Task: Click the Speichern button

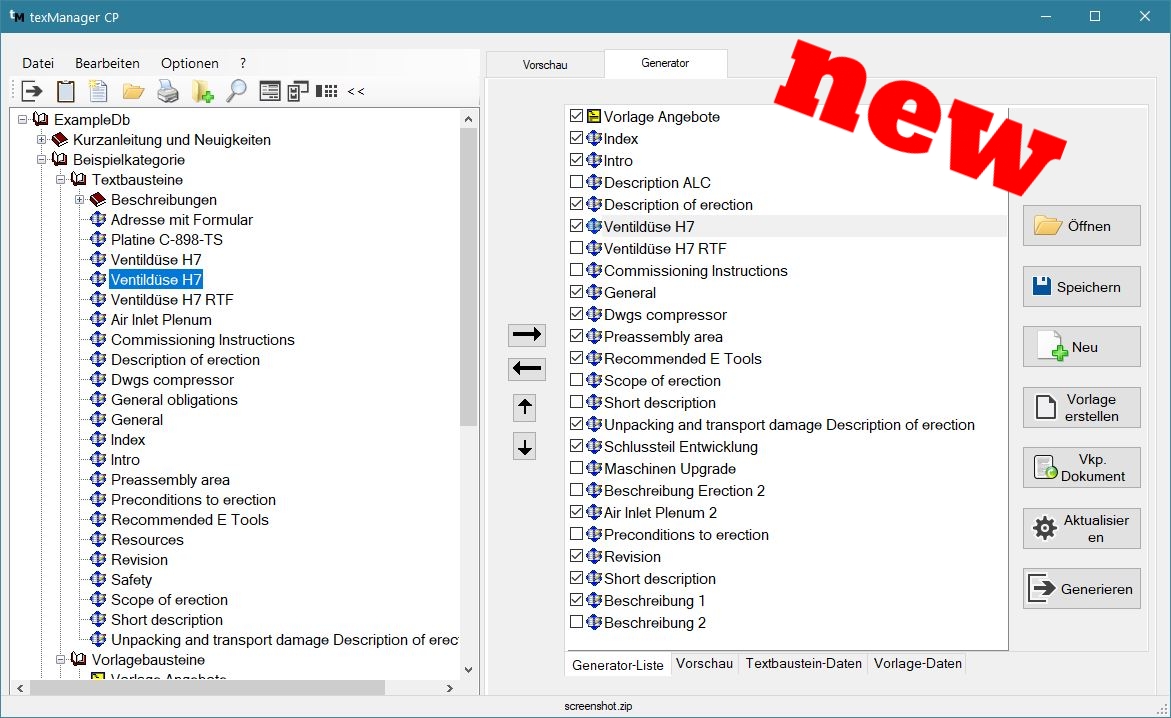Action: (1081, 287)
